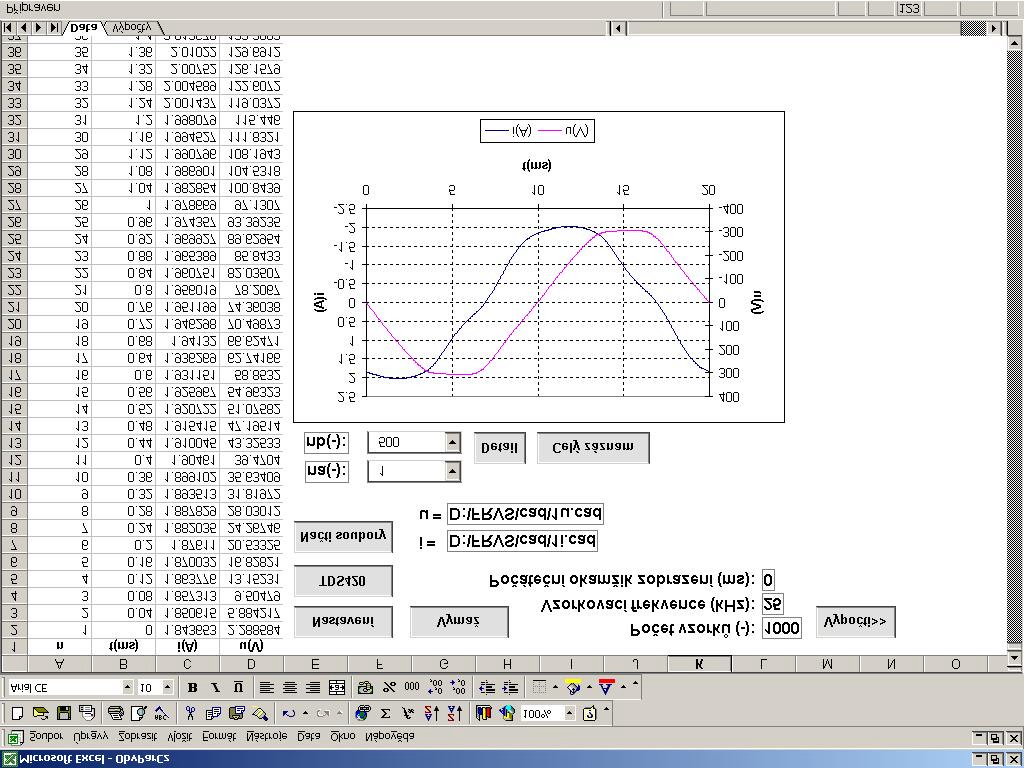Open Print Preview from the toolbar
The image size is (1024, 768).
138,713
